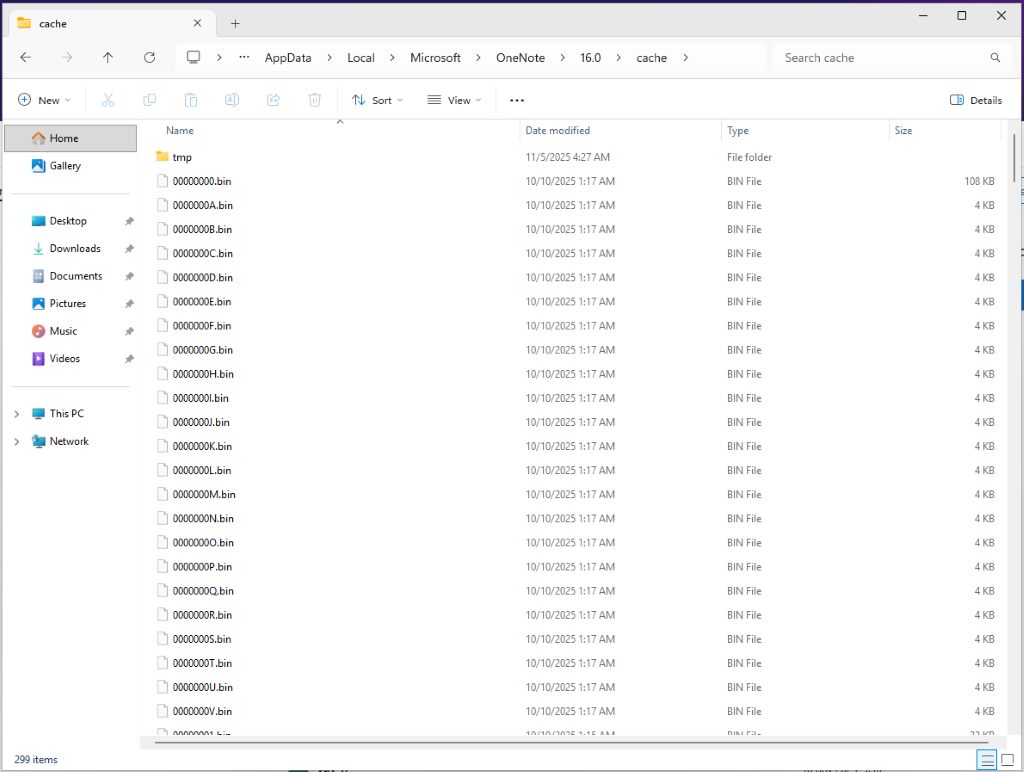Open the New dropdown menu
Viewport: 1024px width, 772px height.
[x=44, y=100]
